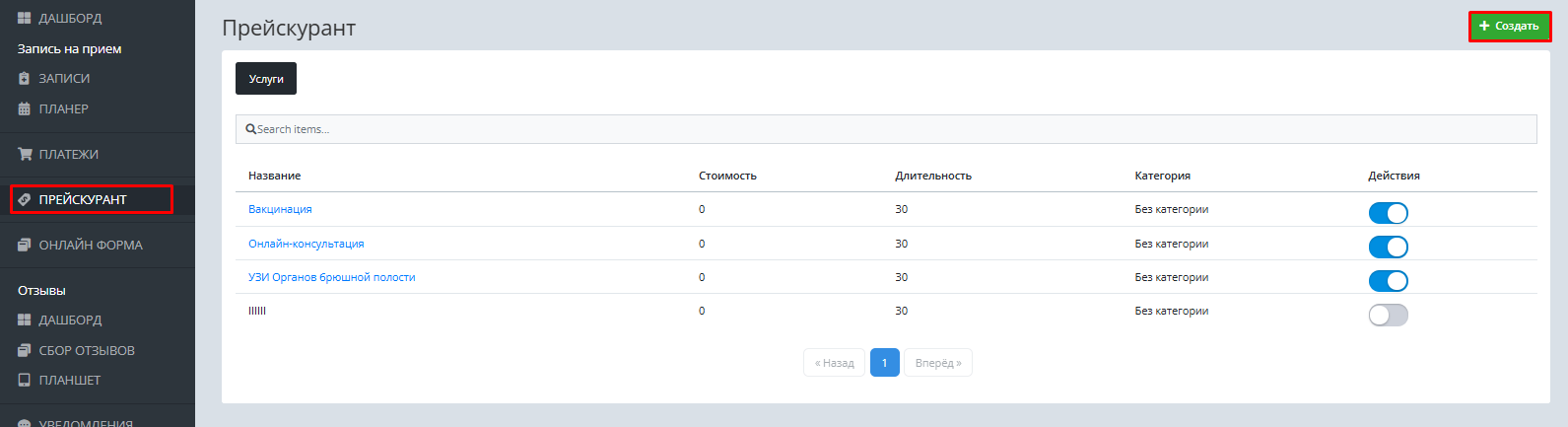Viewport: 1568px width, 427px height.
Task: Click the icon next to СБОР ОТЗЫВОВ
Action: (25, 351)
